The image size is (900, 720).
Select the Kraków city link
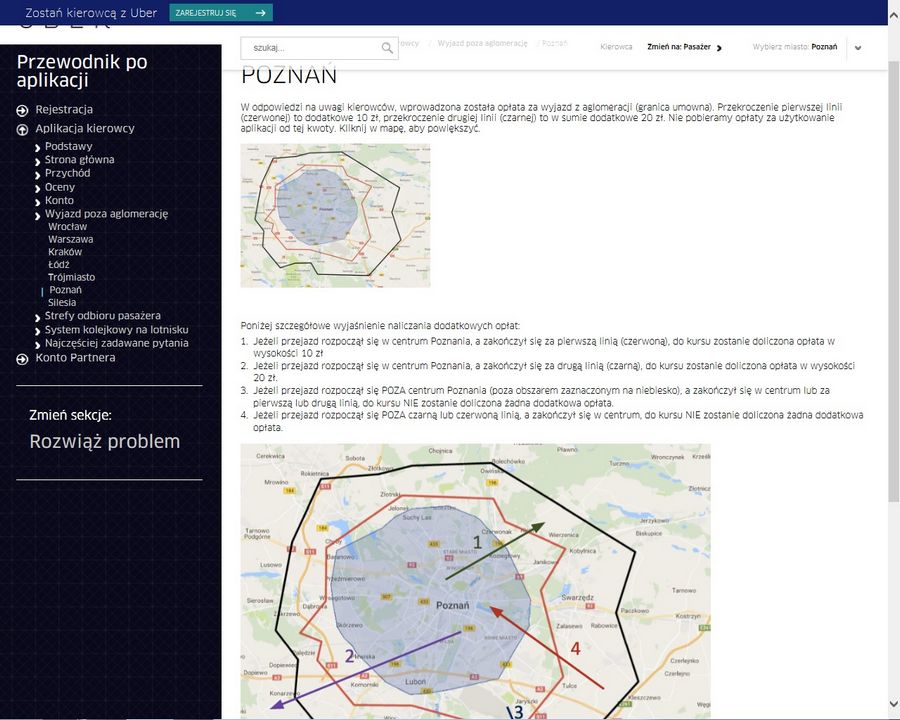[65, 252]
